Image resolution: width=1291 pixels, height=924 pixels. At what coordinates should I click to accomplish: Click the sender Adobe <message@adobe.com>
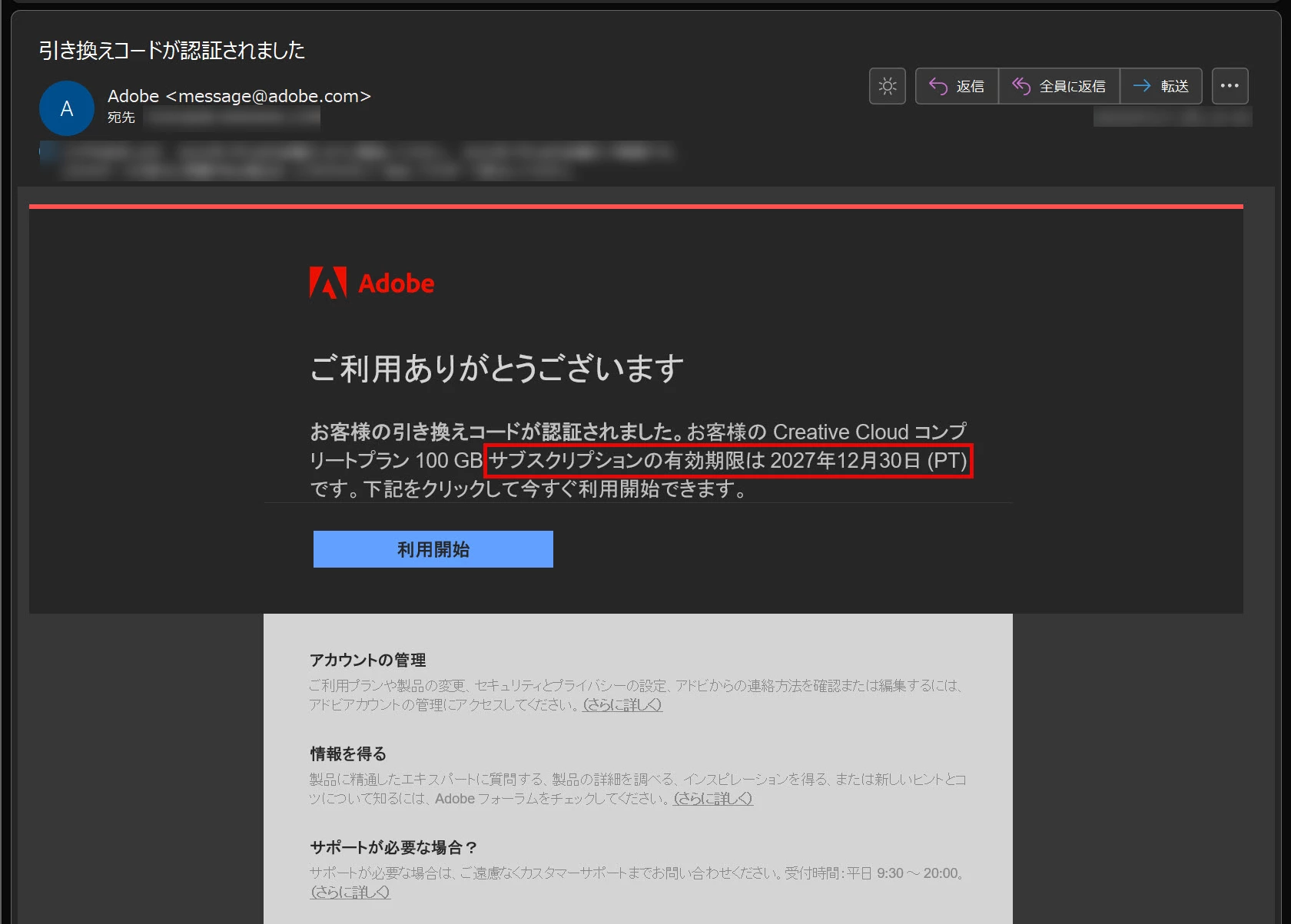click(x=239, y=96)
